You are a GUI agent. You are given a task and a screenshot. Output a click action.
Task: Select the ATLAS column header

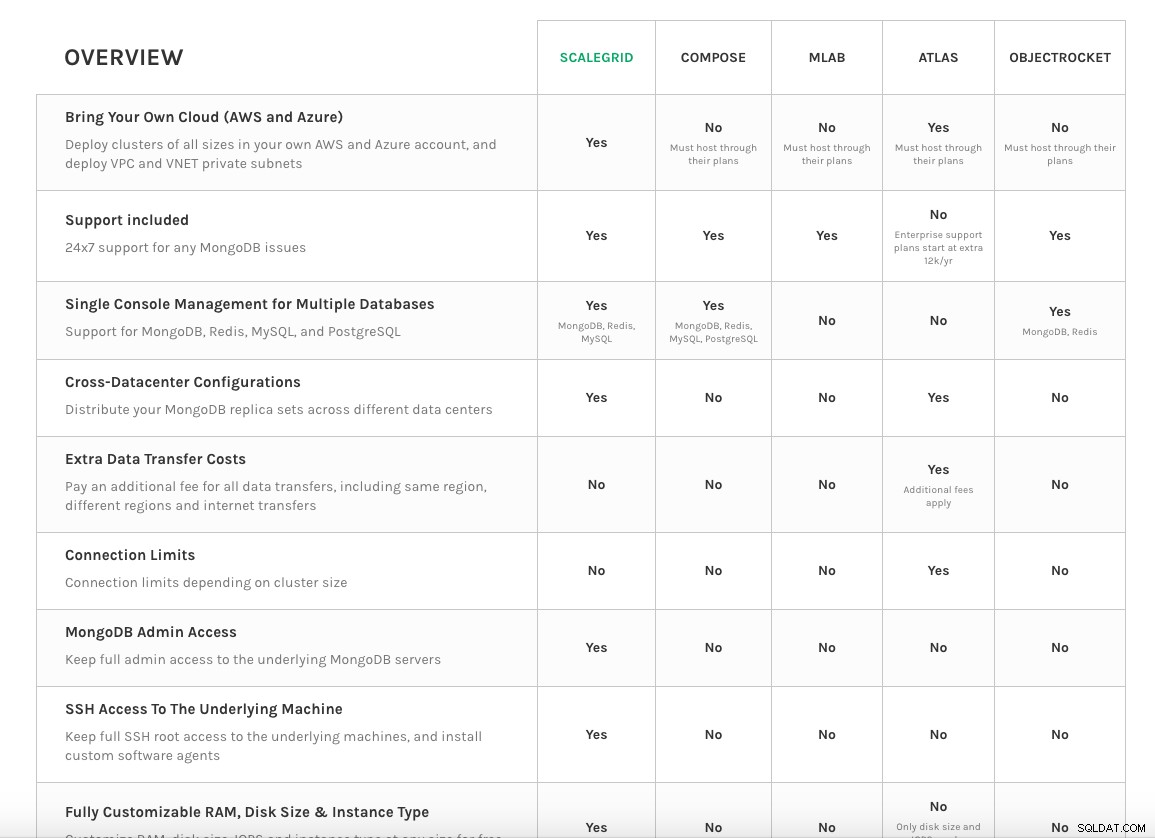(x=938, y=57)
